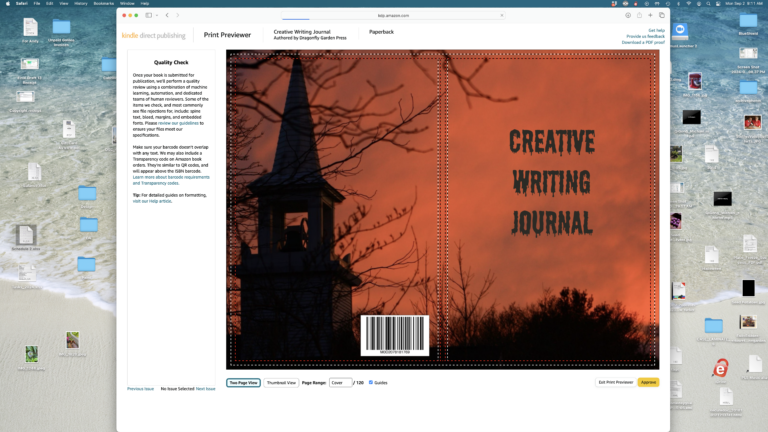The image size is (768, 432).
Task: Open the Bookmarks menu in menu bar
Action: point(103,3)
